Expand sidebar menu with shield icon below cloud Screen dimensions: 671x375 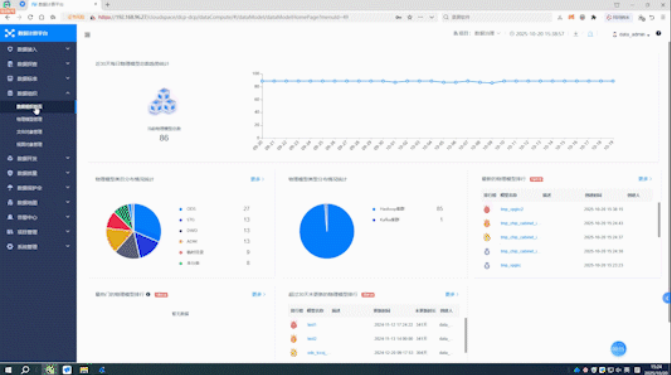[38, 173]
